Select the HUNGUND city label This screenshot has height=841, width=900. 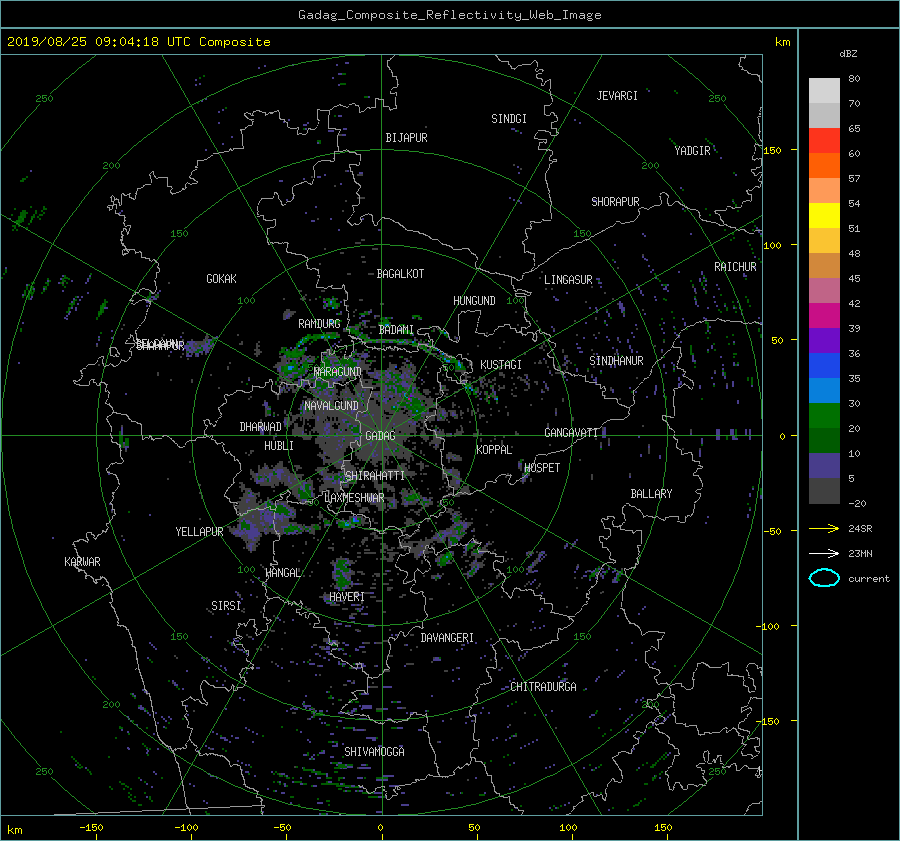coord(474,301)
